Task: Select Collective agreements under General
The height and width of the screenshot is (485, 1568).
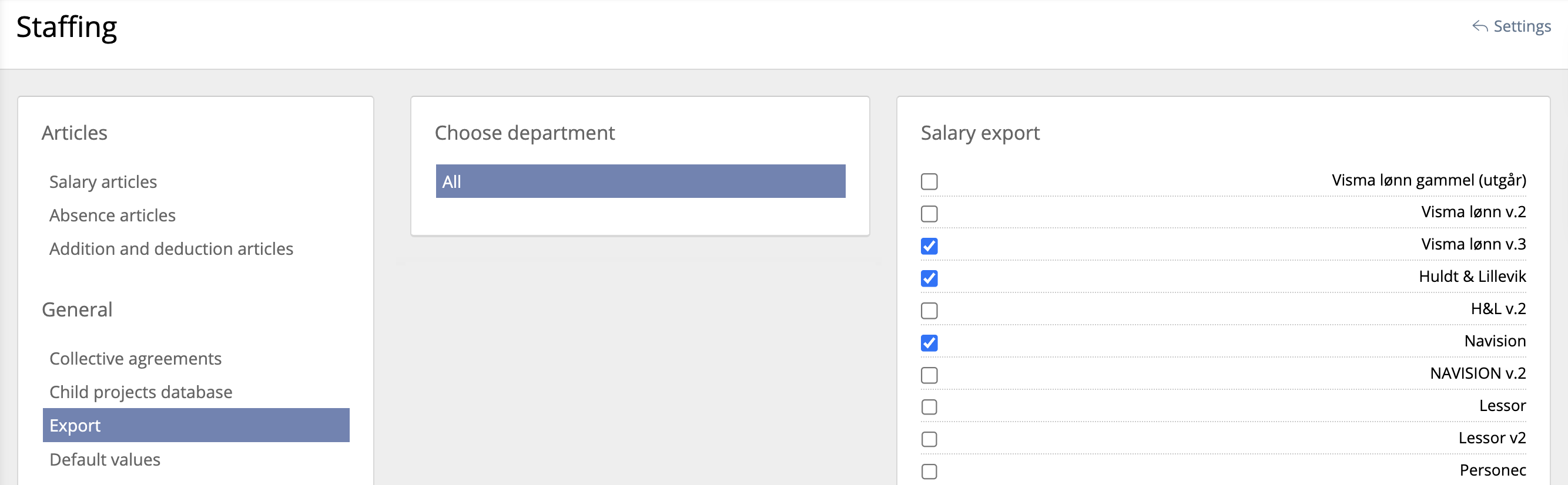Action: [135, 359]
